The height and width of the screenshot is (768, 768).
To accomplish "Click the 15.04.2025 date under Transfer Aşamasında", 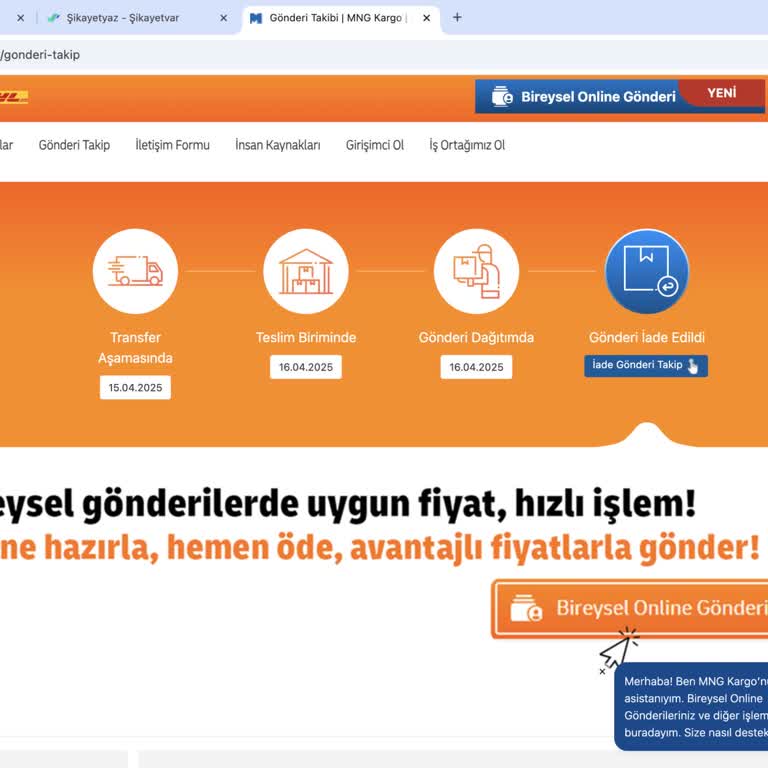I will click(135, 387).
